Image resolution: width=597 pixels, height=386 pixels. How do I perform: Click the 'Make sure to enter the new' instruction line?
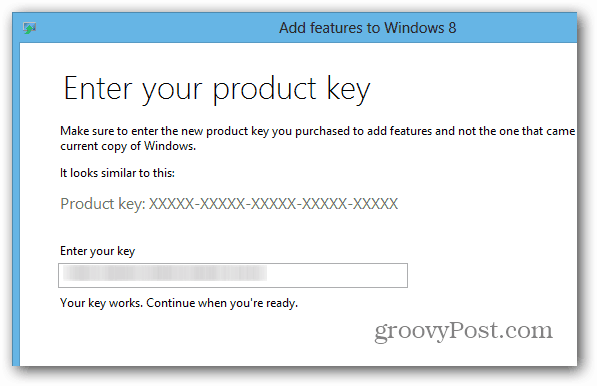coord(318,131)
